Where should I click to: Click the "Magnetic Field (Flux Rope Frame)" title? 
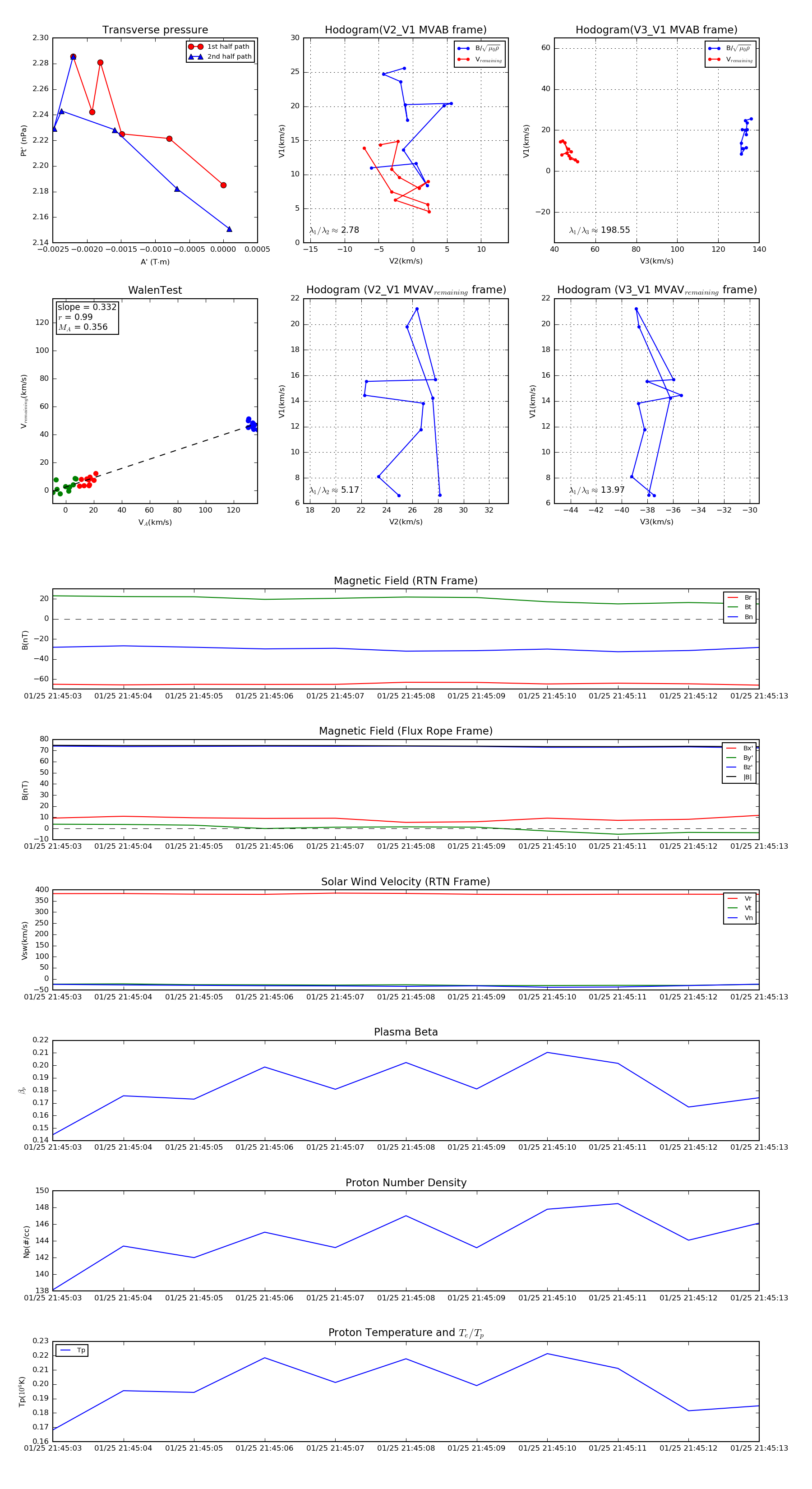coord(406,731)
